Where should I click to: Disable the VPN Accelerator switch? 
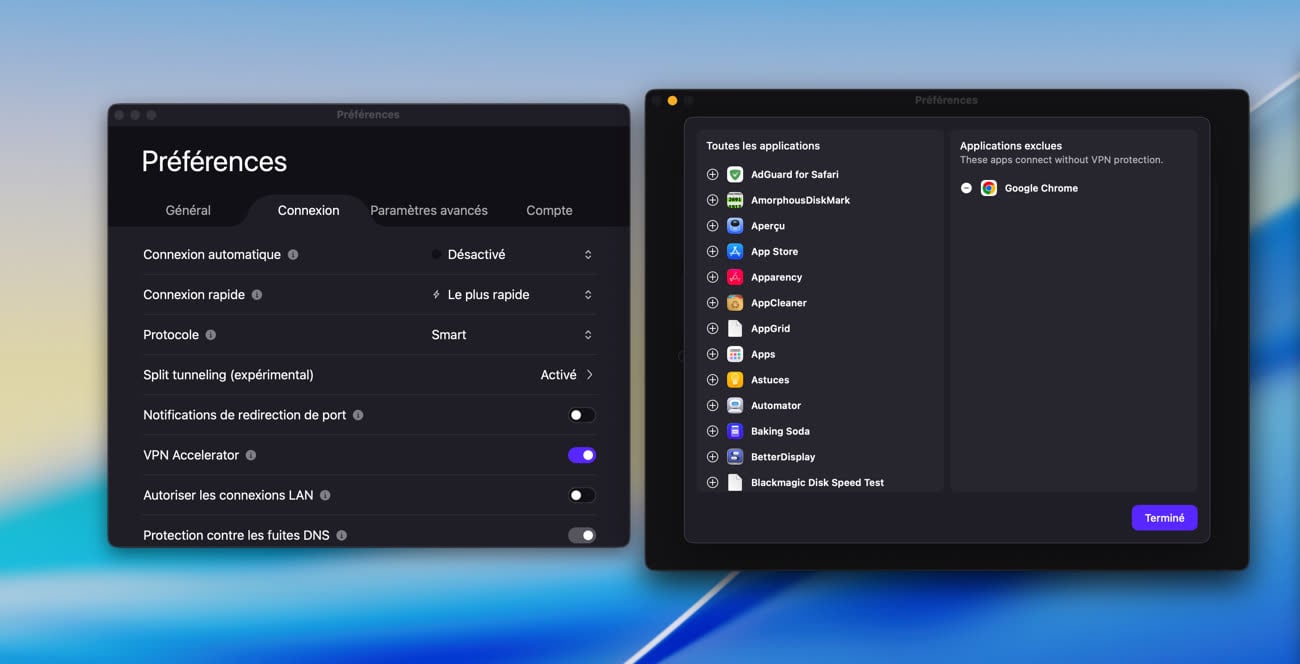tap(581, 455)
